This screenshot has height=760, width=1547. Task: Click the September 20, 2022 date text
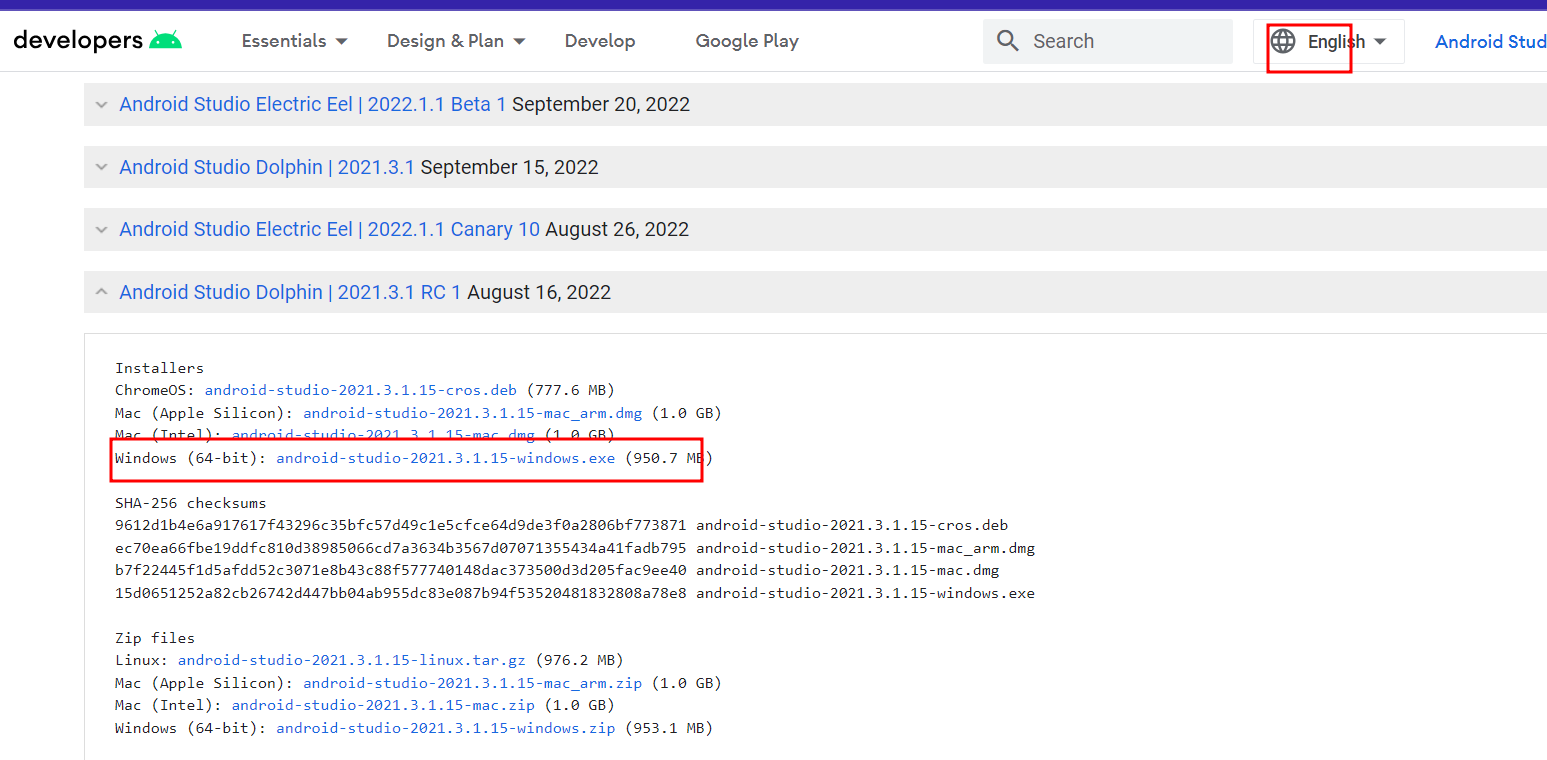point(601,104)
